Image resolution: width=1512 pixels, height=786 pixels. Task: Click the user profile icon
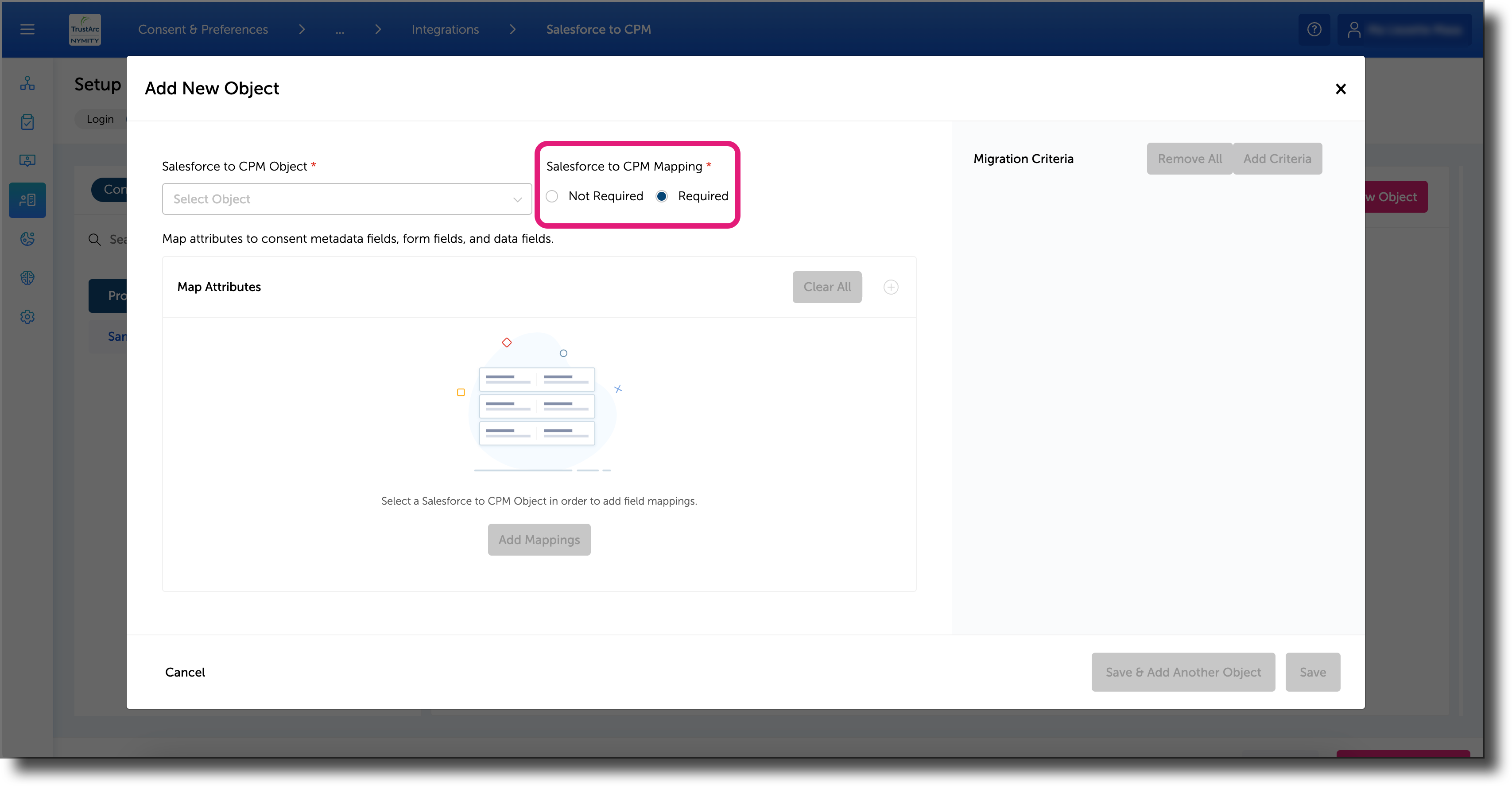pyautogui.click(x=1354, y=29)
